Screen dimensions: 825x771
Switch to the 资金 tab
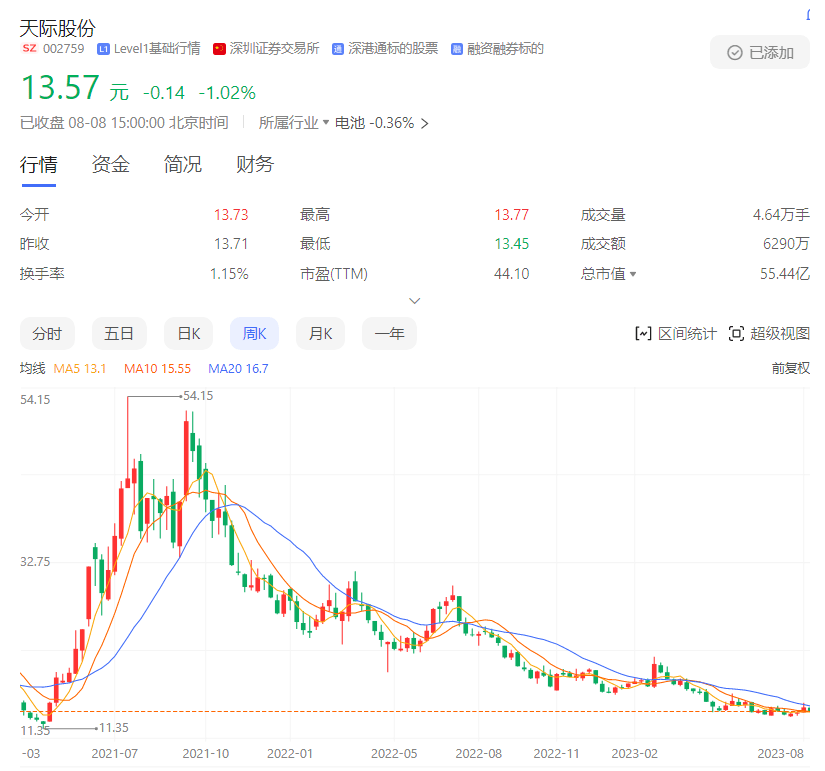point(110,165)
